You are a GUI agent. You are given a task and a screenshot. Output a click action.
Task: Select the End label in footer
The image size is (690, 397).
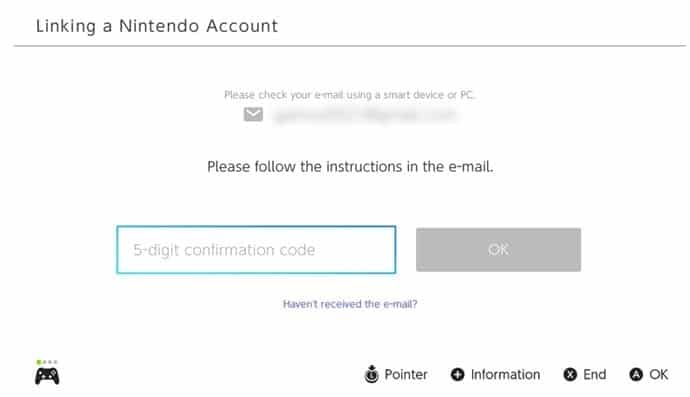[x=595, y=375]
